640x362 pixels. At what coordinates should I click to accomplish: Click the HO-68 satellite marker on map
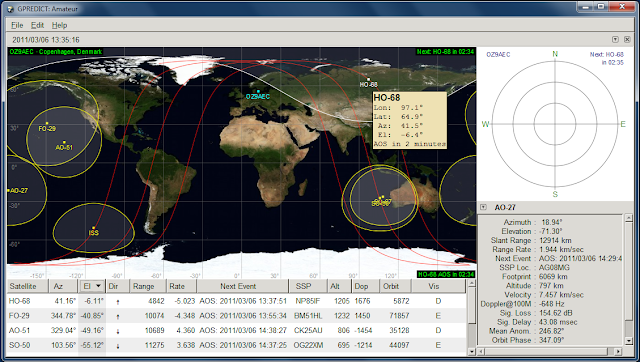(x=368, y=80)
